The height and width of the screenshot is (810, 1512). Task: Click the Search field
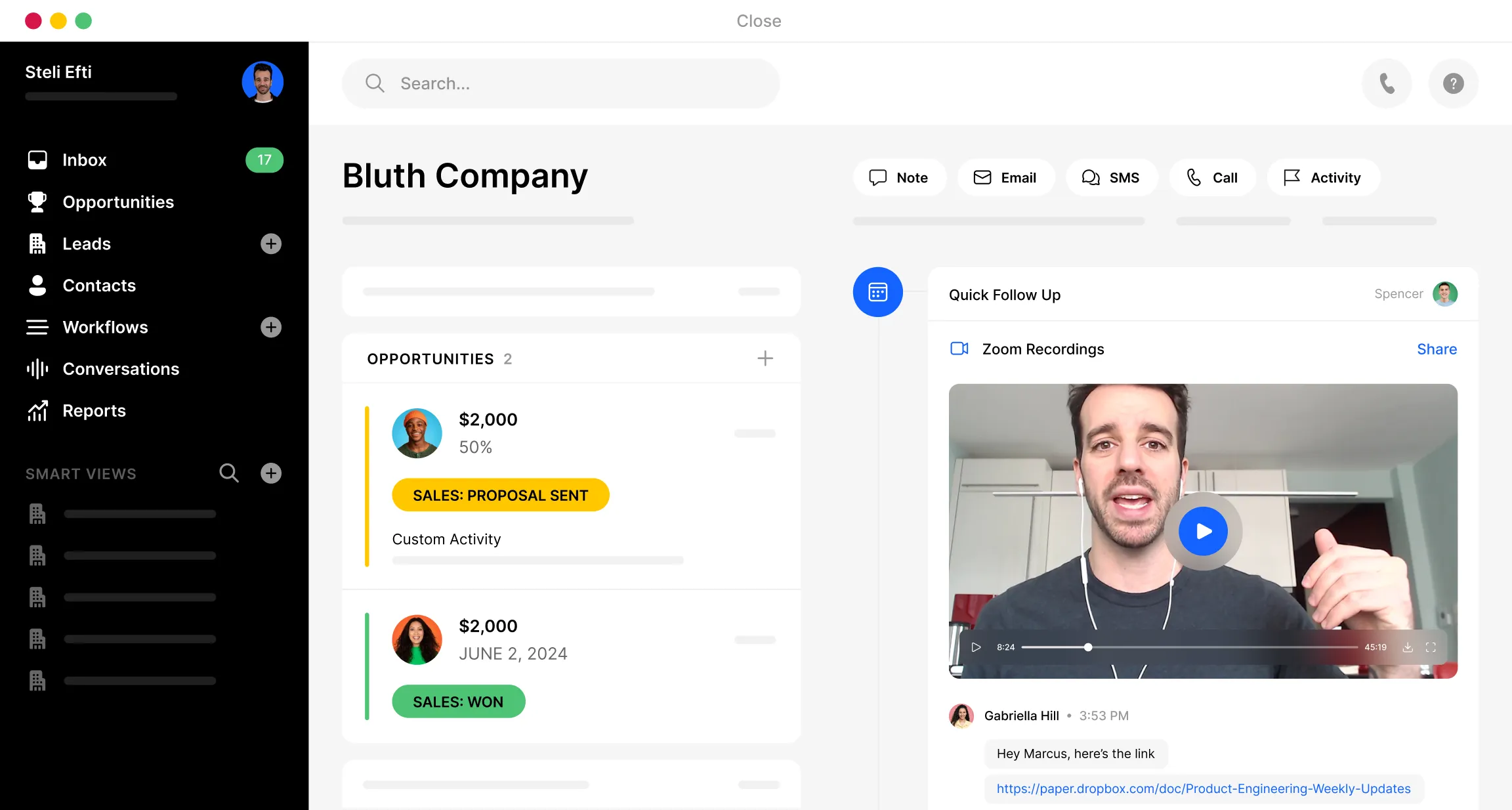[561, 83]
